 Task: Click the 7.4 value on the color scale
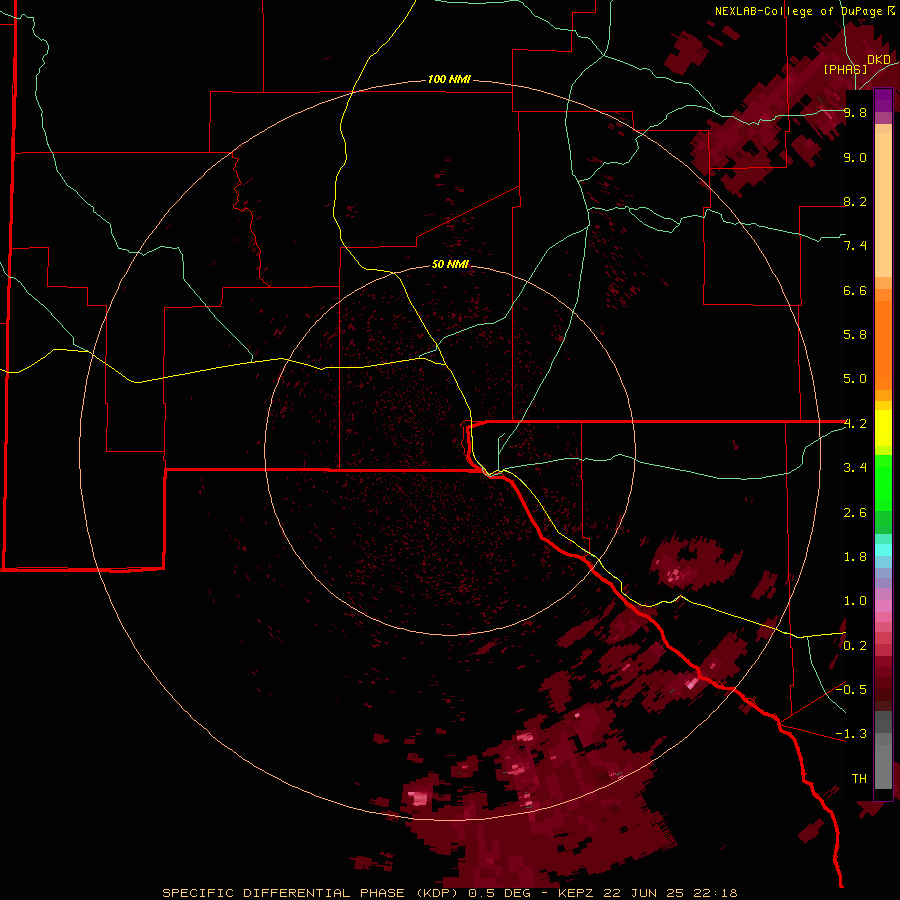pos(855,246)
